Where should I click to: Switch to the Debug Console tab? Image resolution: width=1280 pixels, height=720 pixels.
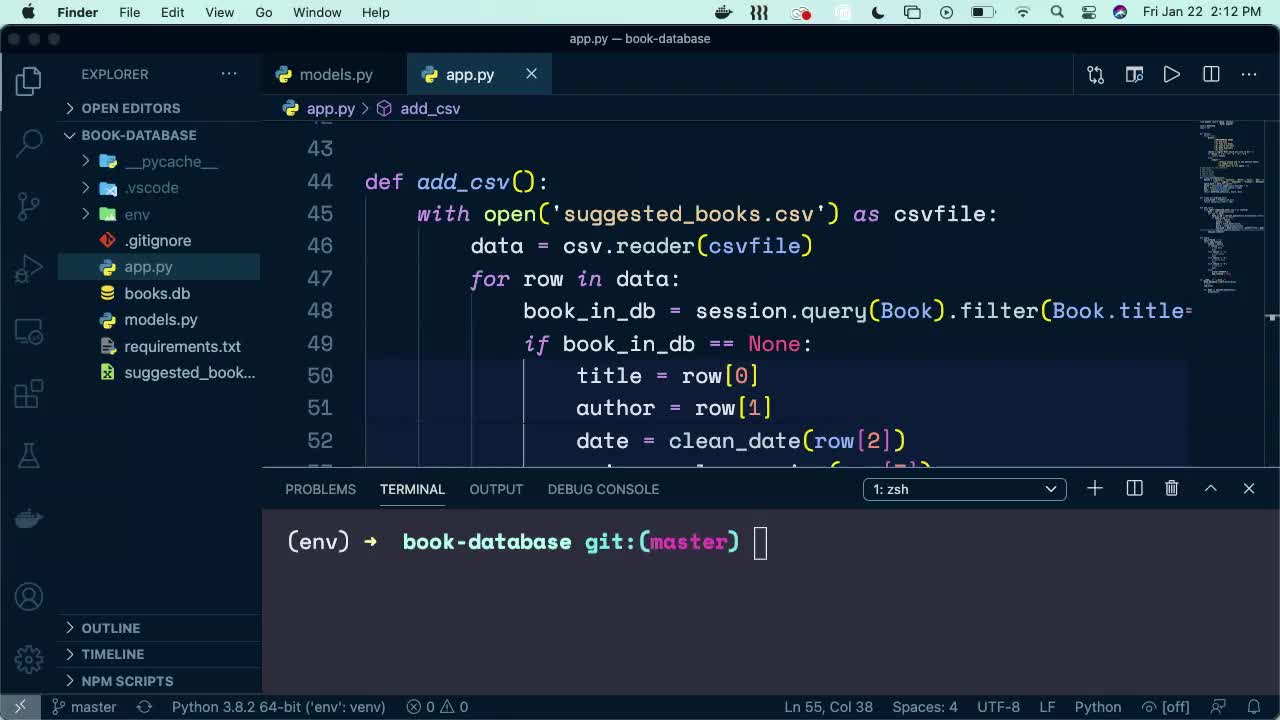[x=603, y=489]
